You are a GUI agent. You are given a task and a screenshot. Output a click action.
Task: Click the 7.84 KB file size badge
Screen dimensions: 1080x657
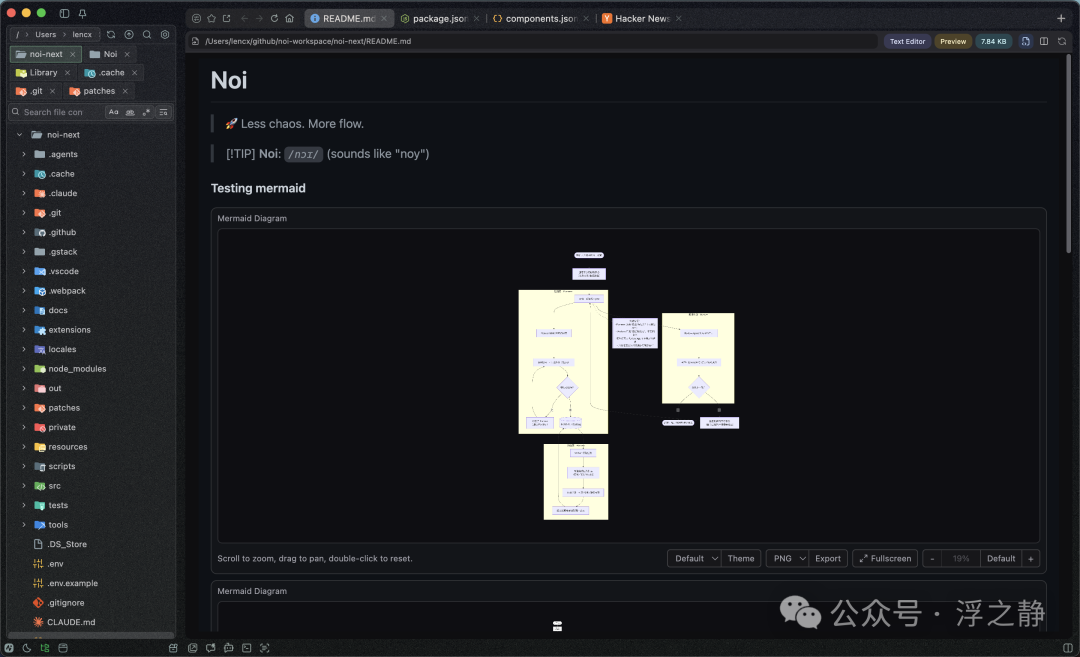[993, 41]
